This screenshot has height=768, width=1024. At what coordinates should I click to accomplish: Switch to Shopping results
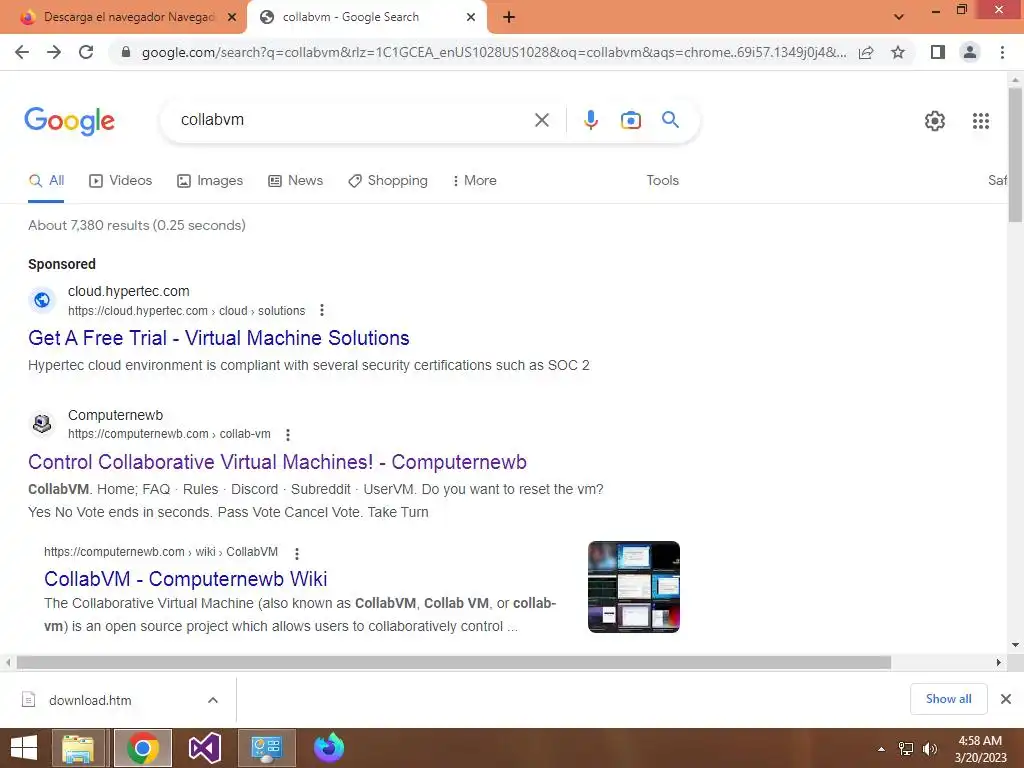pos(388,181)
